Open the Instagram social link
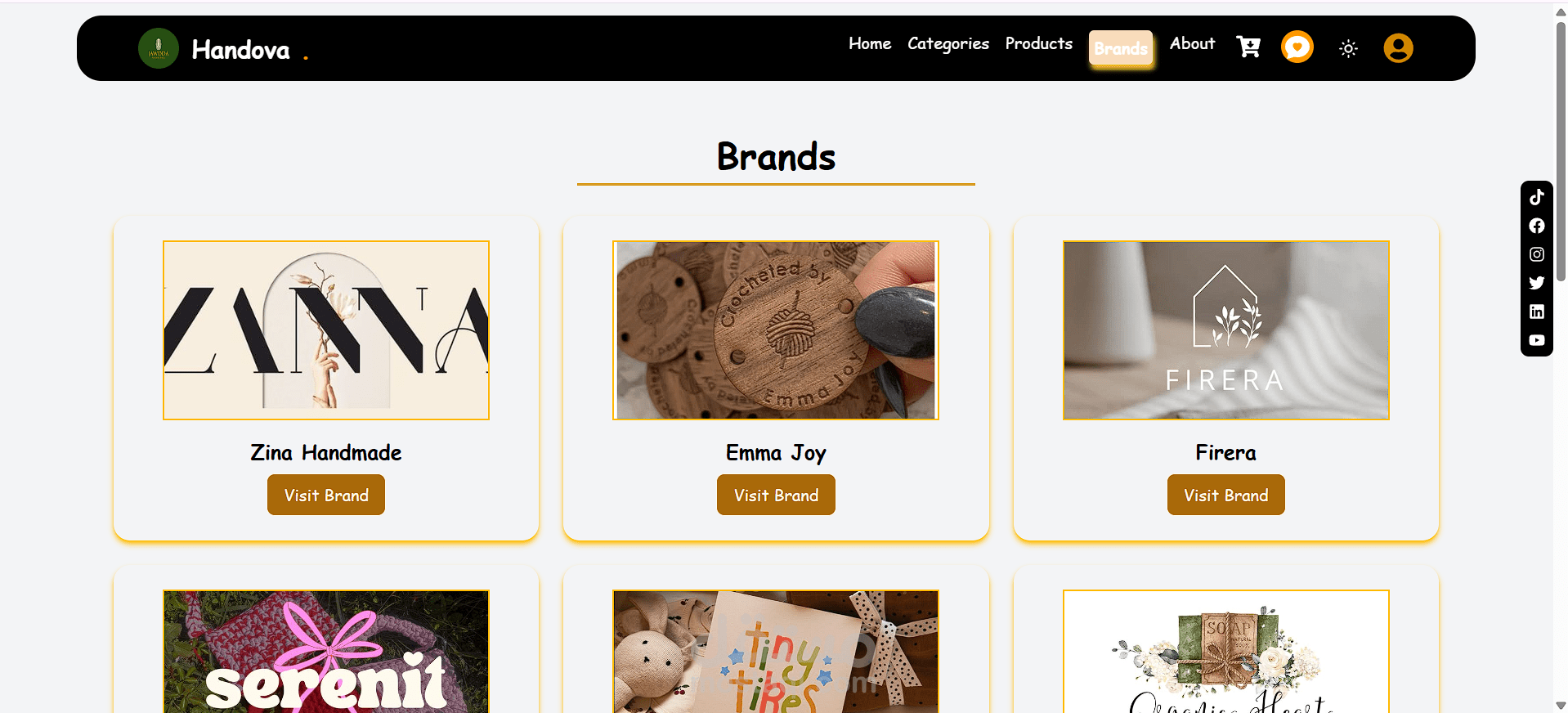This screenshot has width=1568, height=713. point(1537,254)
